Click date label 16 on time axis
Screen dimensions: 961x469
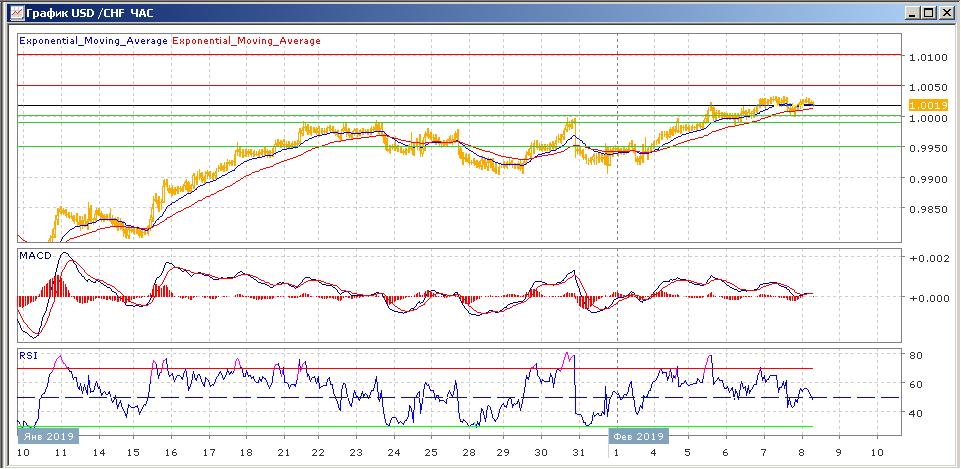coord(171,452)
